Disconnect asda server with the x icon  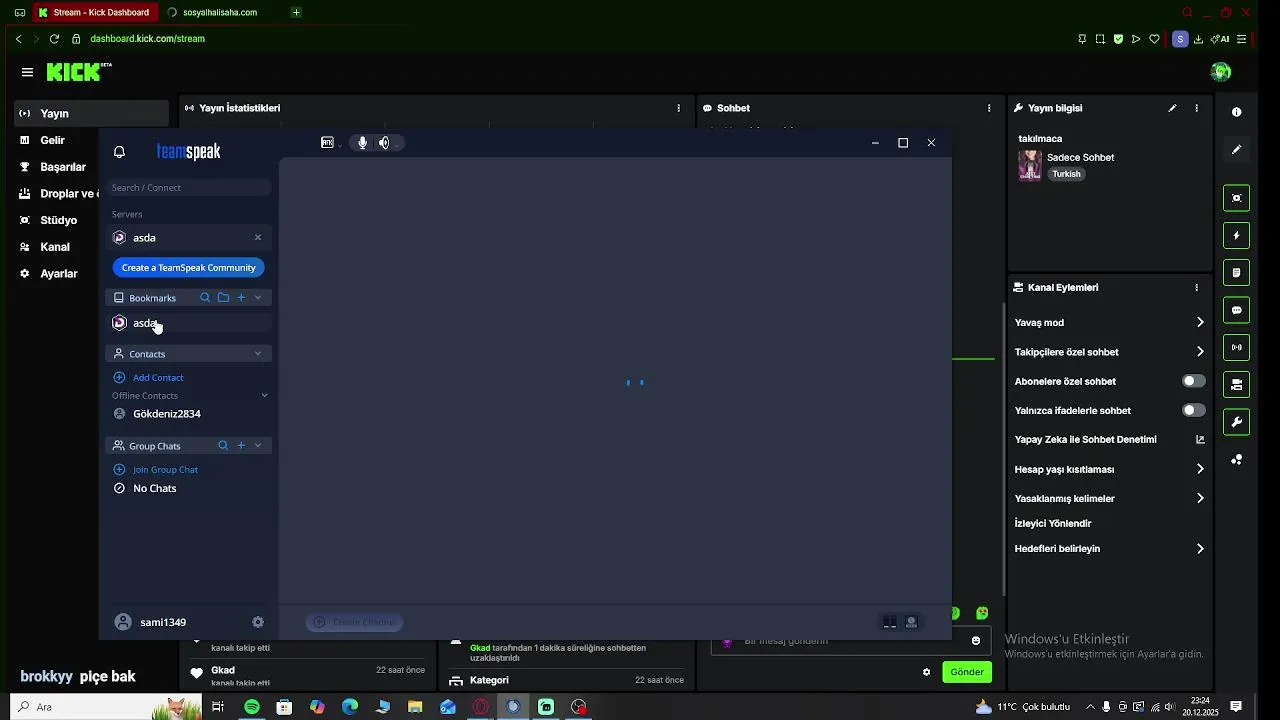258,238
